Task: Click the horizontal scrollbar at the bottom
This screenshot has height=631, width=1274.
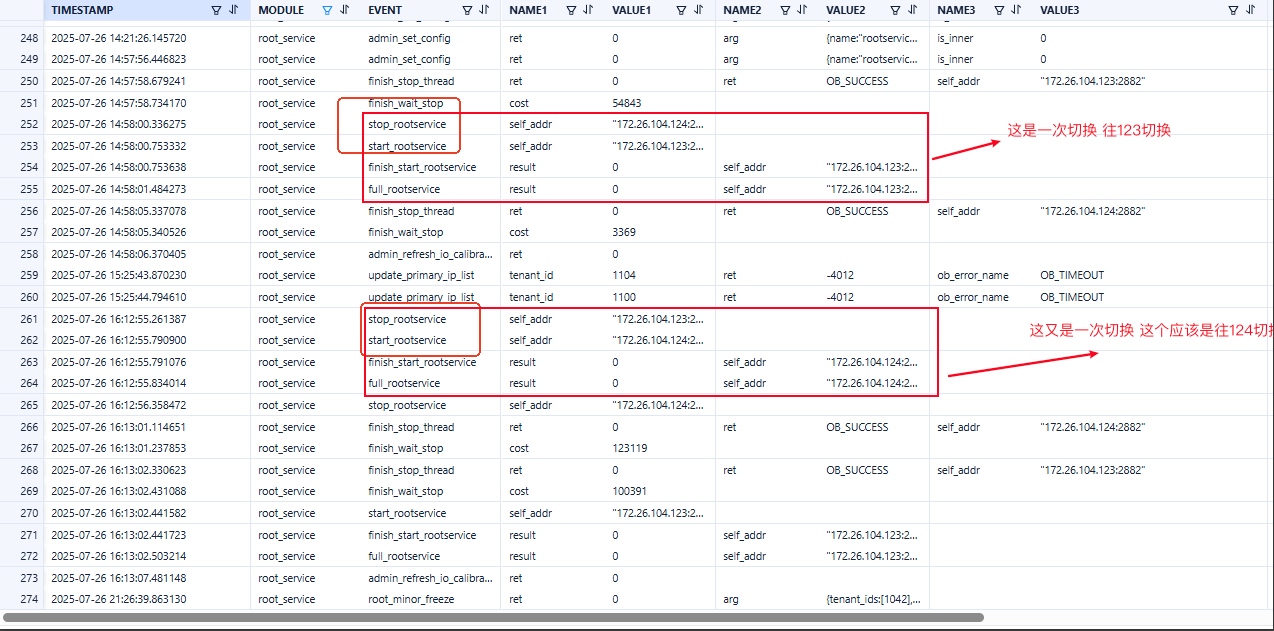Action: coord(493,617)
